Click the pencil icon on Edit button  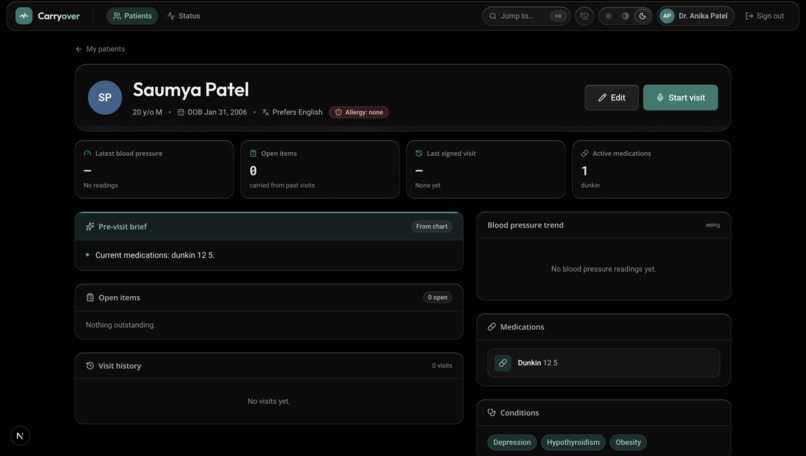click(x=602, y=98)
